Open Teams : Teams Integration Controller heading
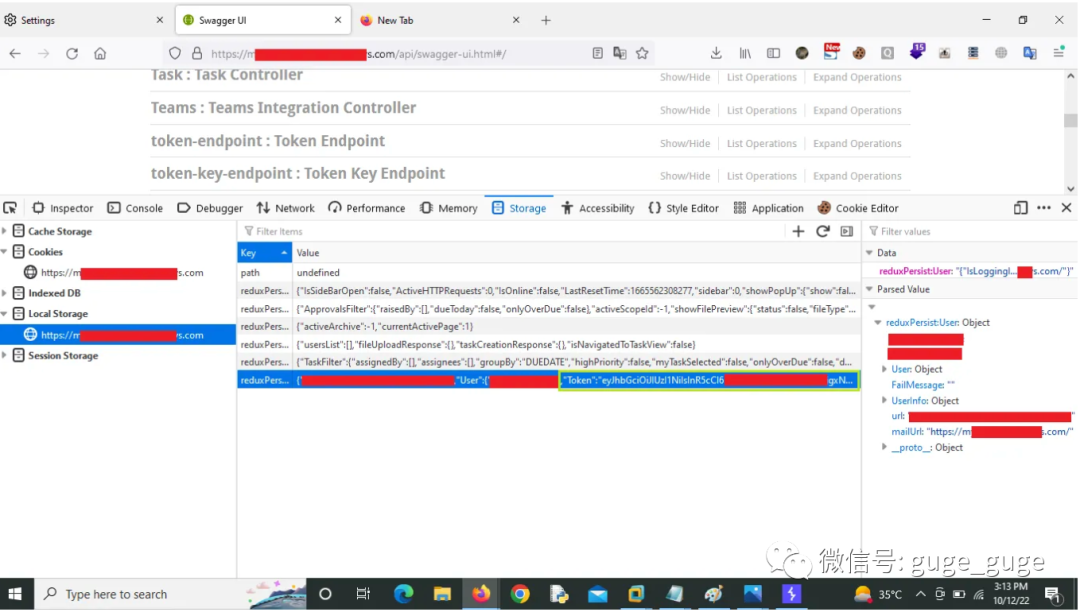The height and width of the screenshot is (612, 1080). tap(283, 108)
